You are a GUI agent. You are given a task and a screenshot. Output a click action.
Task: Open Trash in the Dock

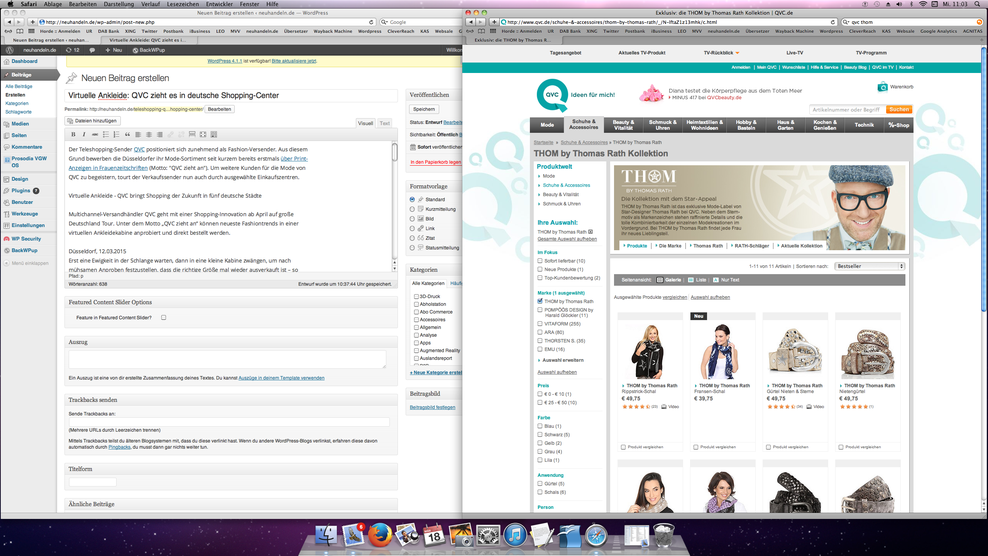pos(663,535)
